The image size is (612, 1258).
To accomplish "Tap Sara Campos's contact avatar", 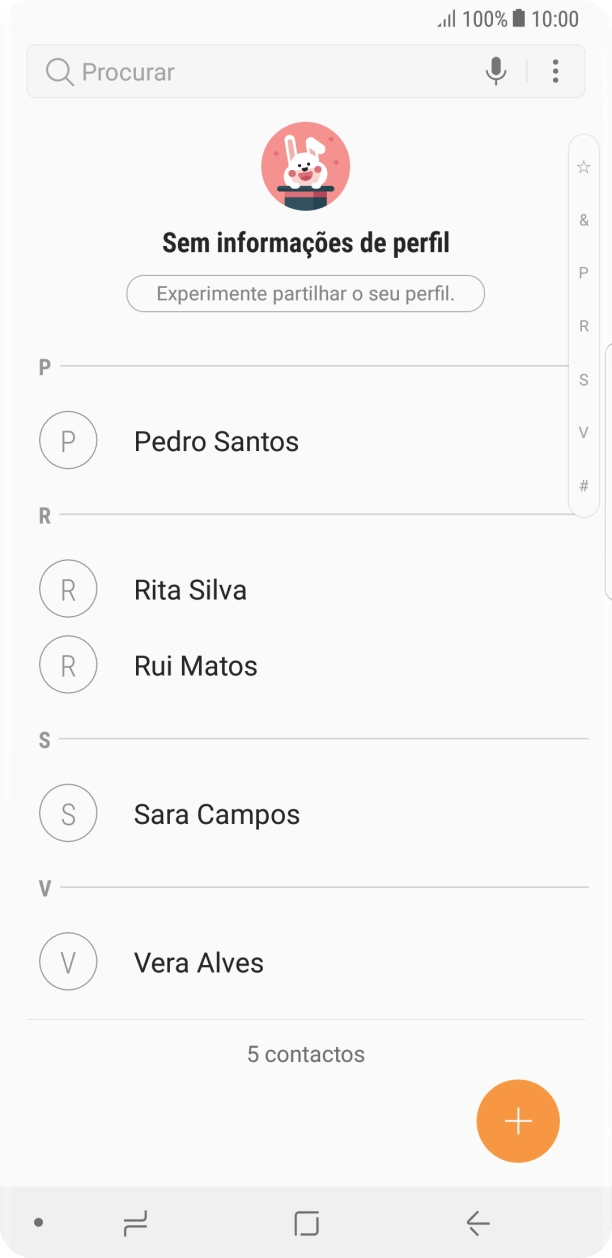I will click(x=68, y=813).
